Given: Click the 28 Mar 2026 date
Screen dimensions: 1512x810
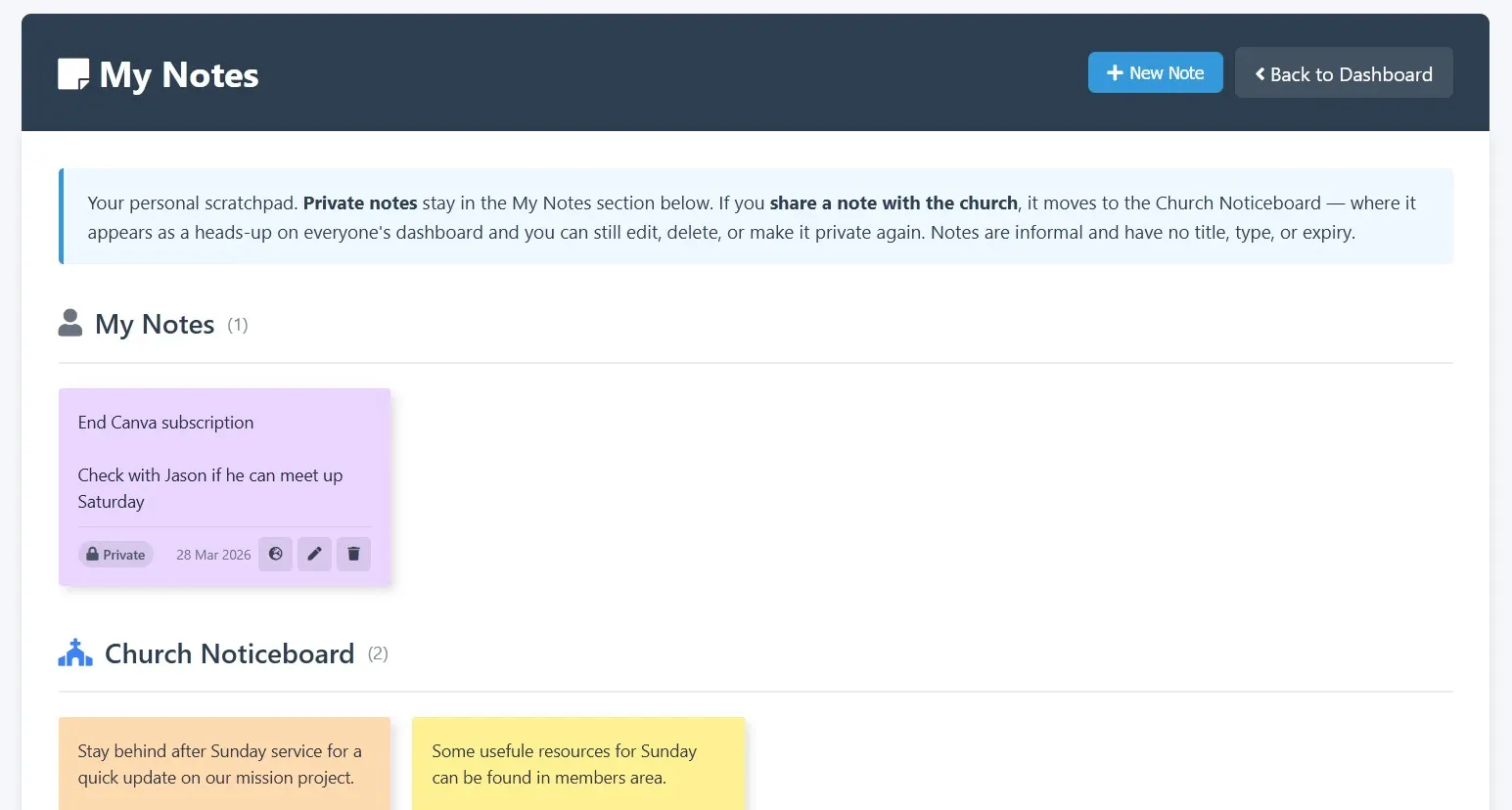Looking at the screenshot, I should click(x=213, y=555).
